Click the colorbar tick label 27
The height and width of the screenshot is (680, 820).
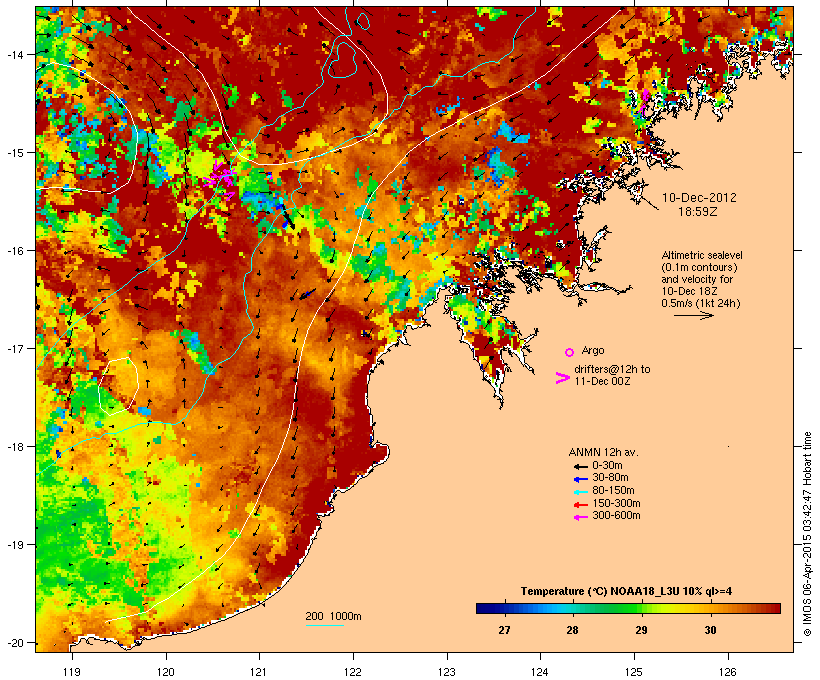tap(504, 630)
